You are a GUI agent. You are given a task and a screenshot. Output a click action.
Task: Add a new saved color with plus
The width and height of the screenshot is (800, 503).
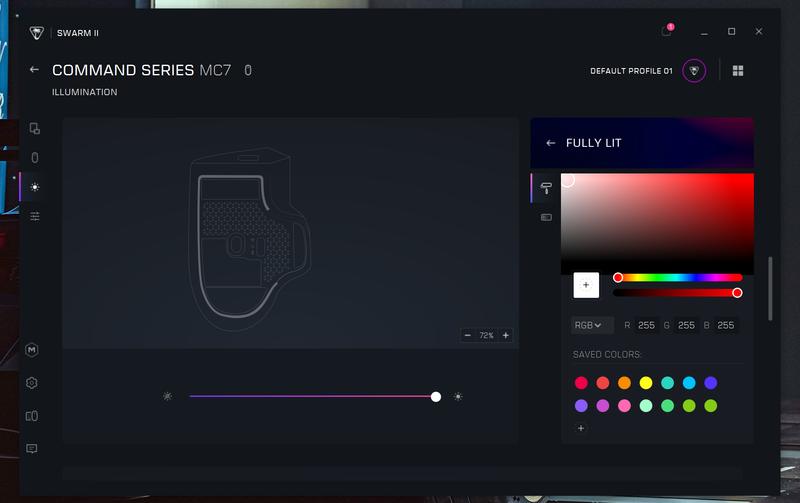(x=581, y=428)
